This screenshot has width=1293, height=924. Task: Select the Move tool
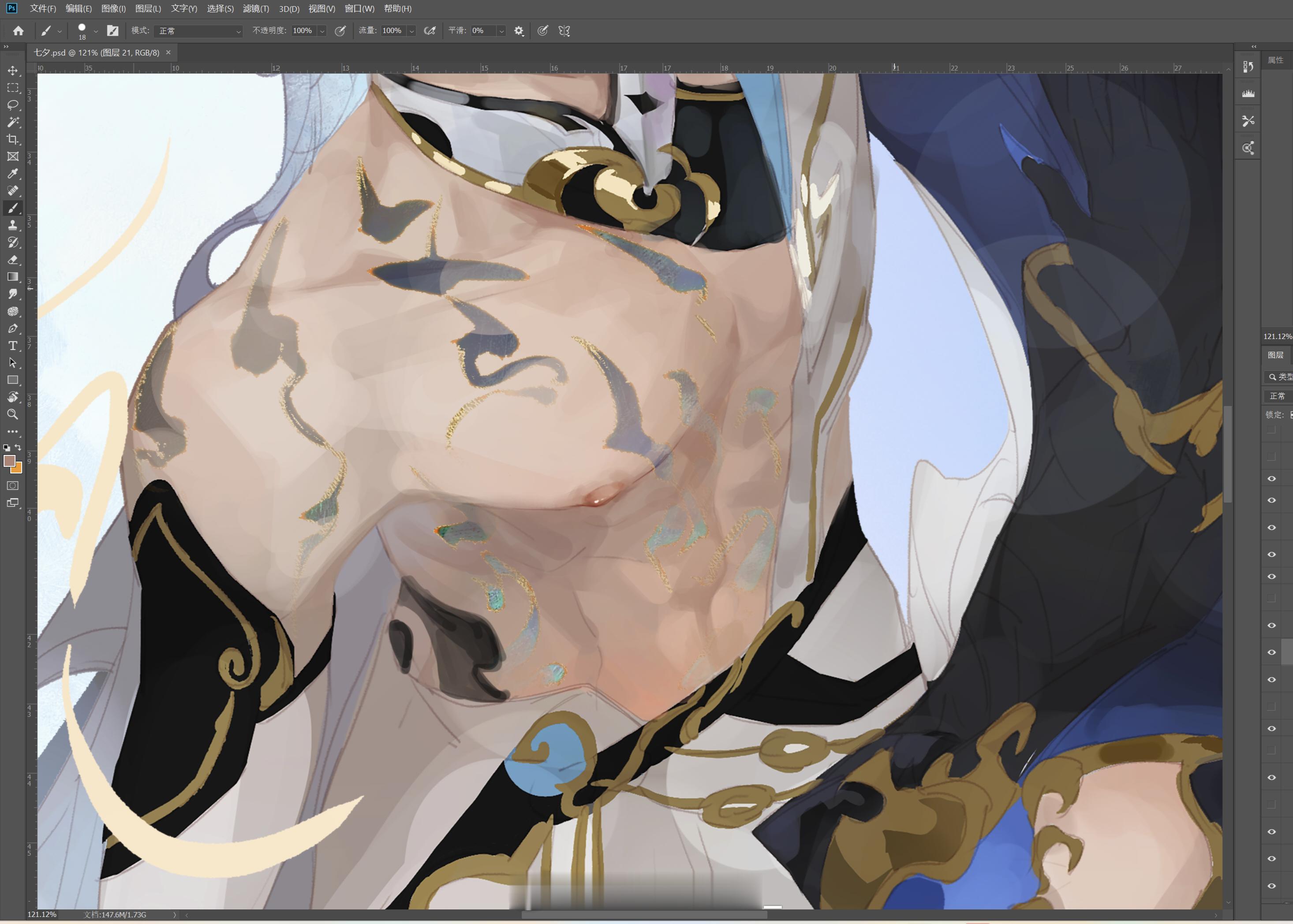[x=12, y=71]
